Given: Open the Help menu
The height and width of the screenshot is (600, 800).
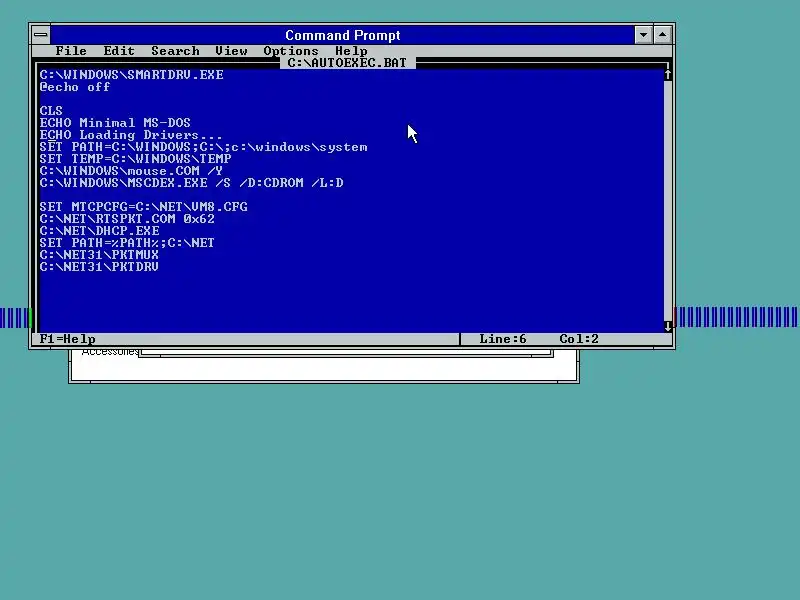Looking at the screenshot, I should point(351,51).
